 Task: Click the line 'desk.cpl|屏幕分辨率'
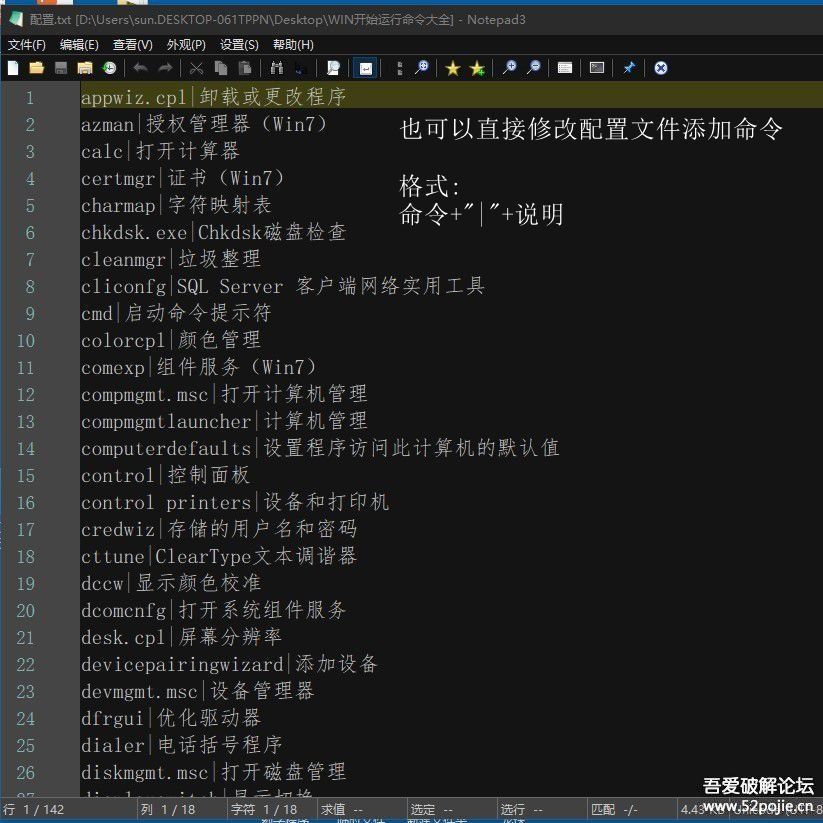pyautogui.click(x=181, y=638)
